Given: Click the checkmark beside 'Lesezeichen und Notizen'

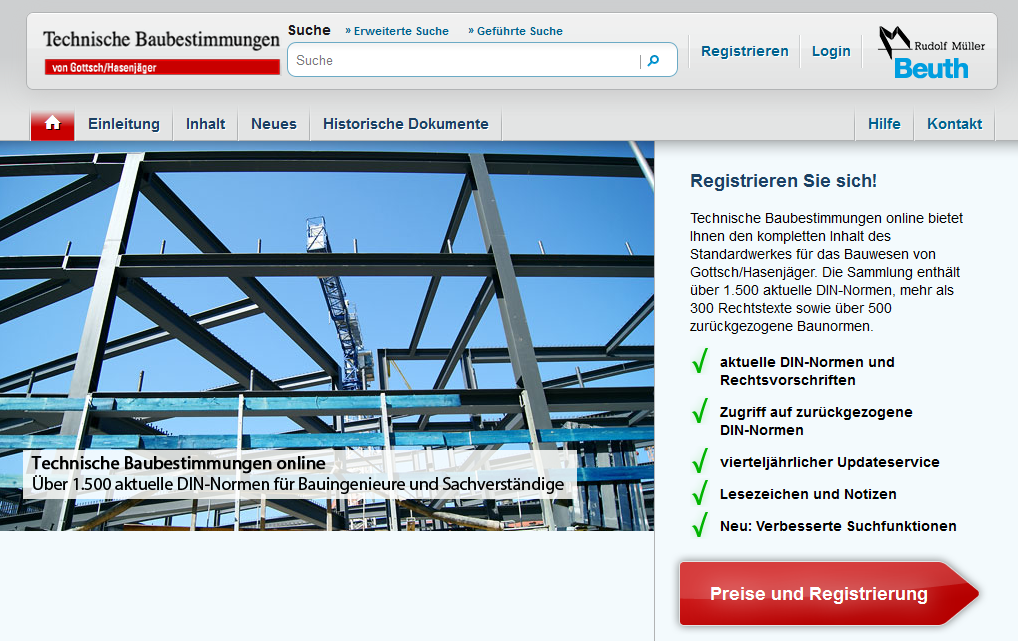Looking at the screenshot, I should [x=700, y=492].
